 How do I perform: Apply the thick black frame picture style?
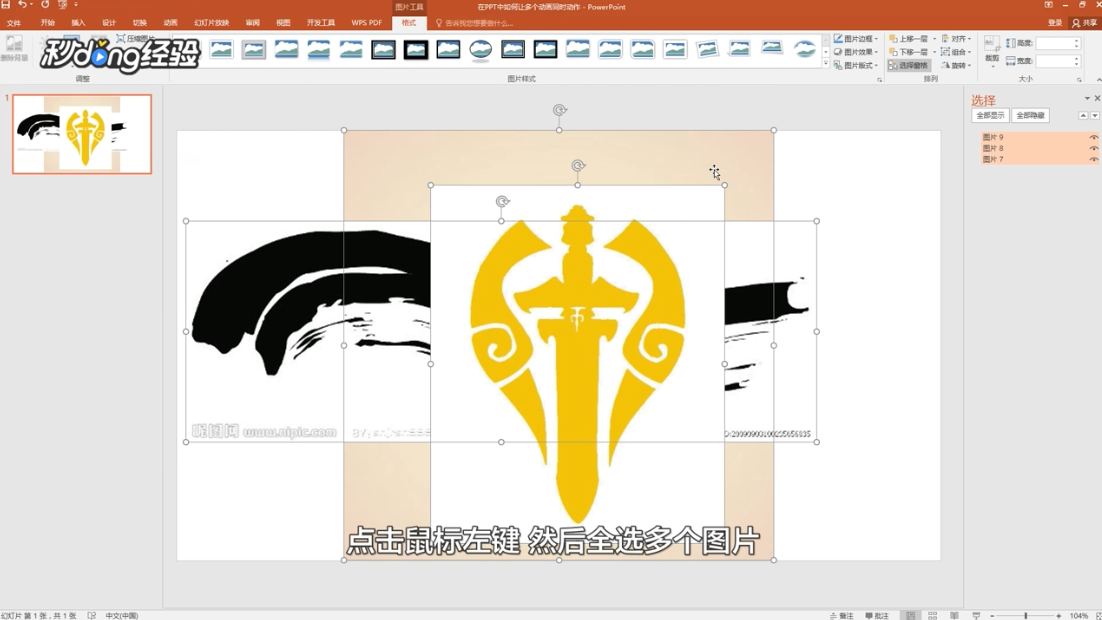(x=416, y=49)
